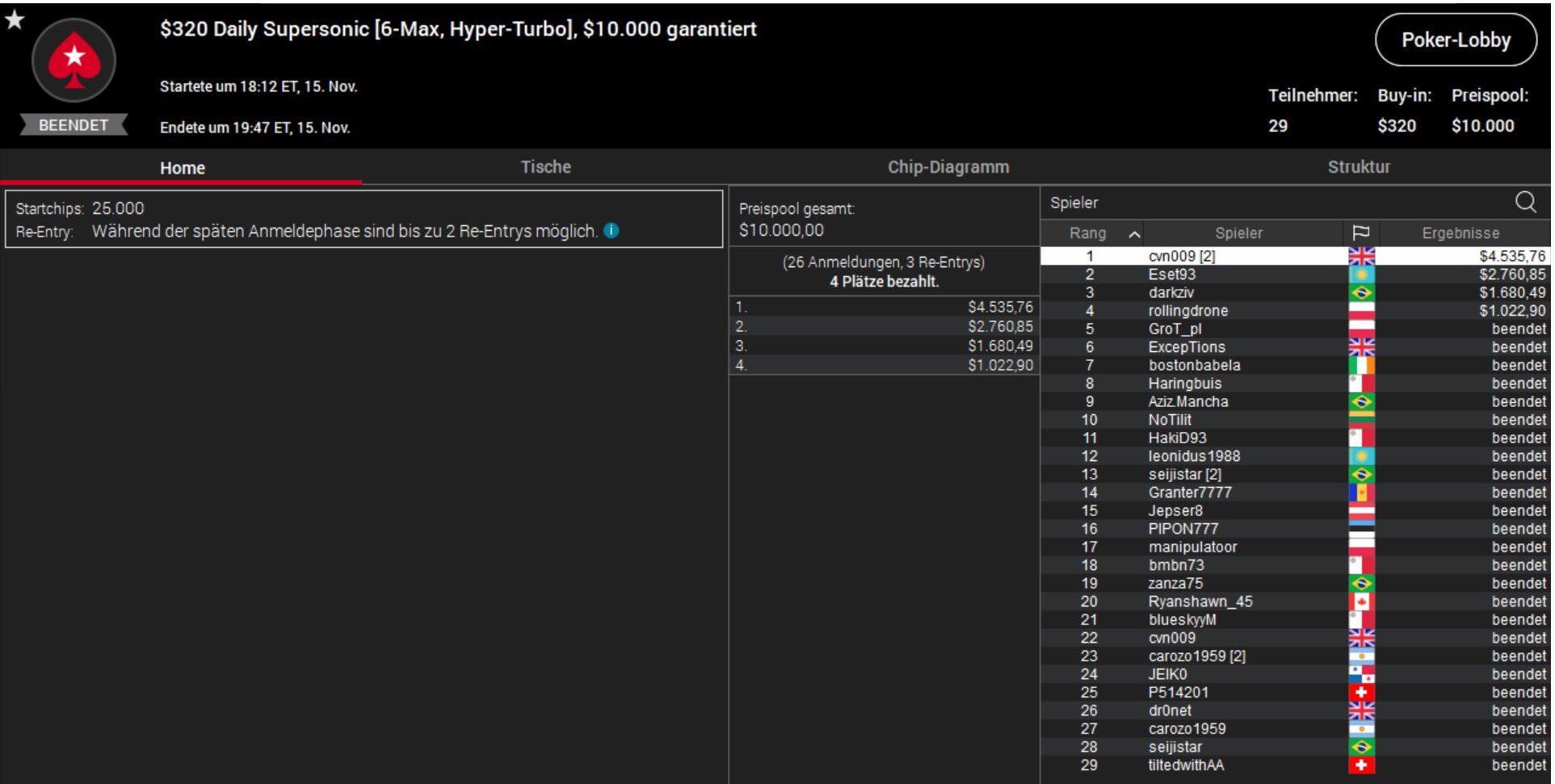
Task: Switch to the Tische tab
Action: (x=545, y=167)
